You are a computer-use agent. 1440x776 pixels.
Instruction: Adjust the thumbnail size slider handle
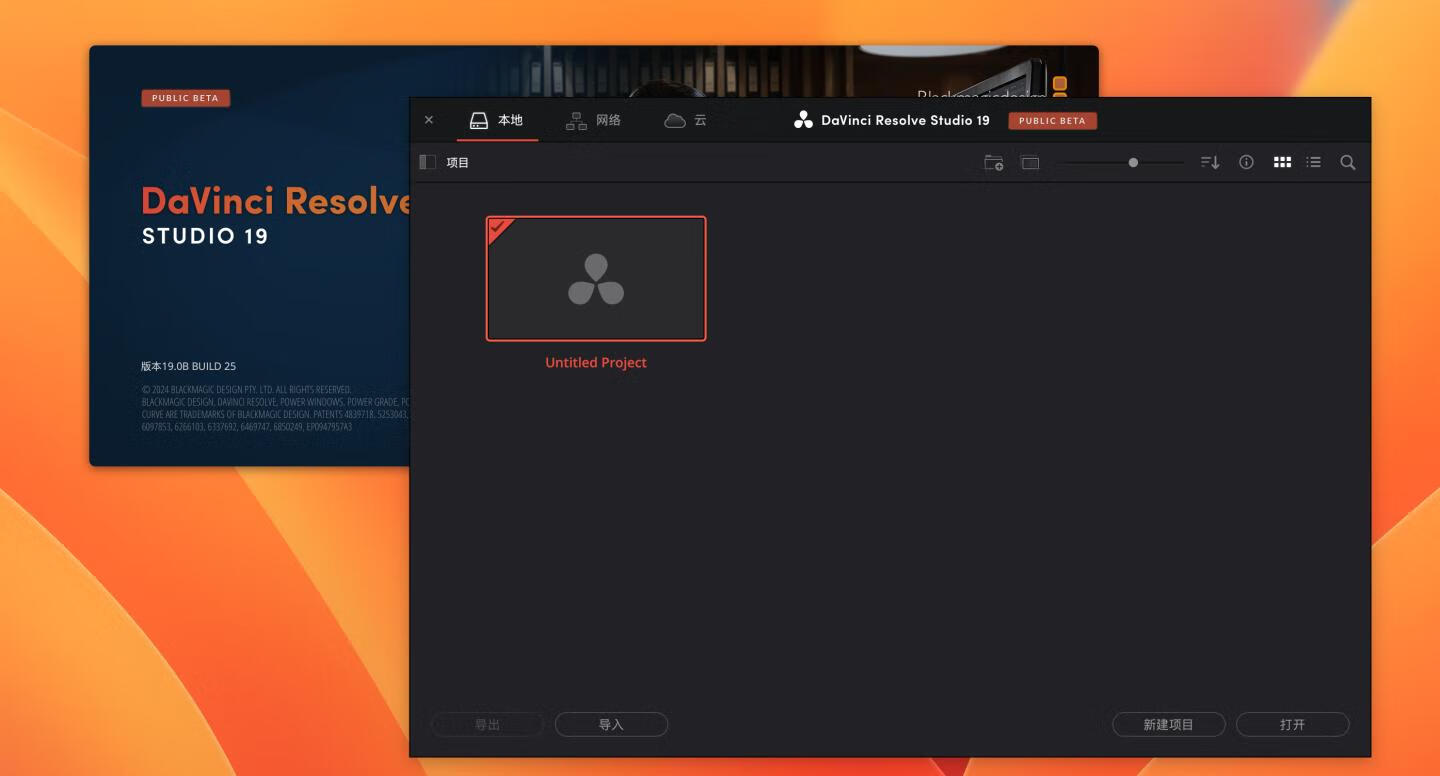1133,162
